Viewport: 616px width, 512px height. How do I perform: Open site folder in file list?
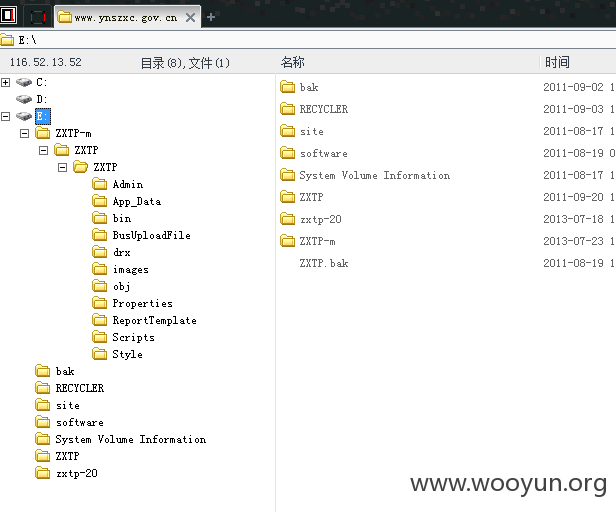(312, 131)
